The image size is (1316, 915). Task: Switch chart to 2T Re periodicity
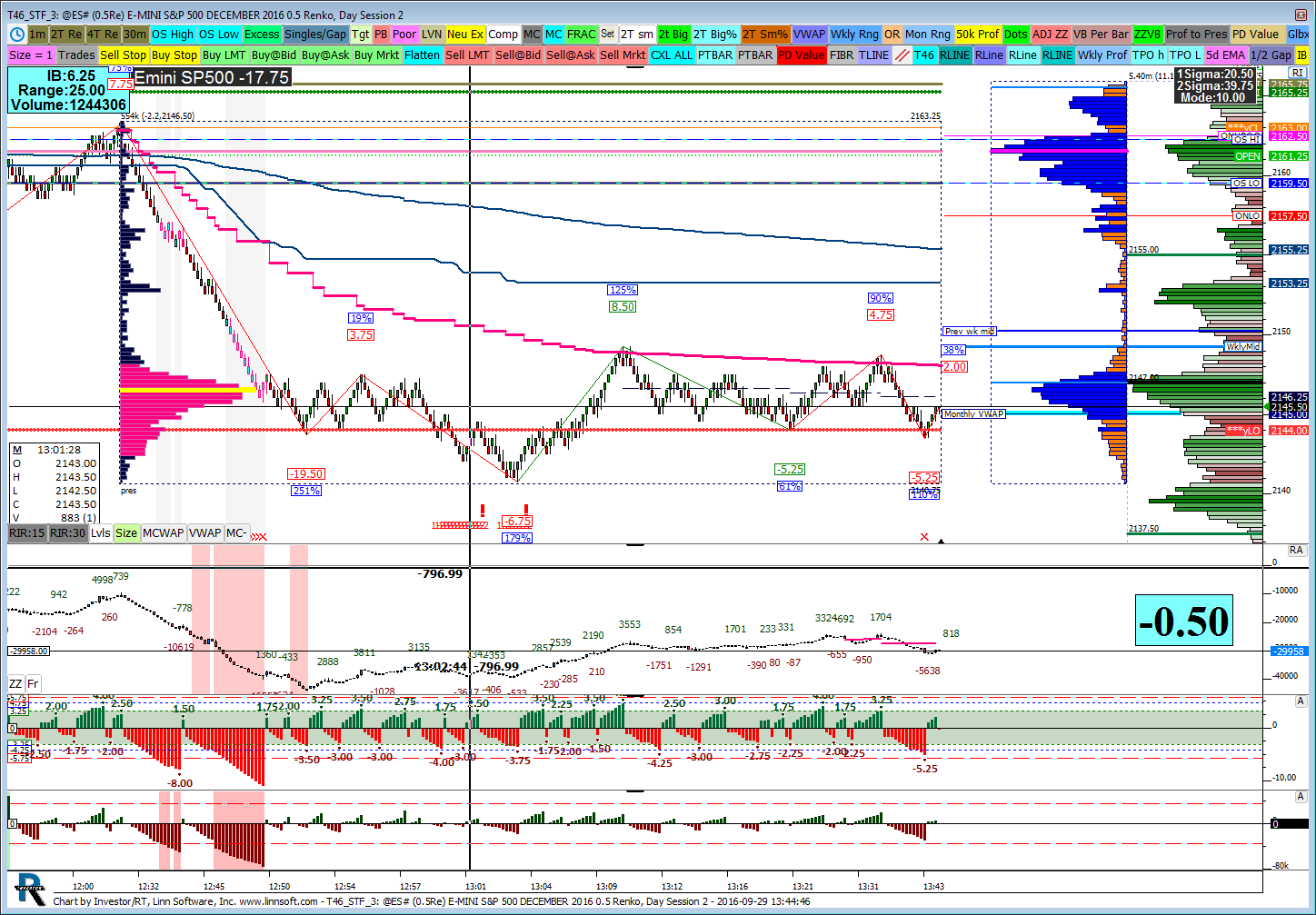tap(66, 35)
